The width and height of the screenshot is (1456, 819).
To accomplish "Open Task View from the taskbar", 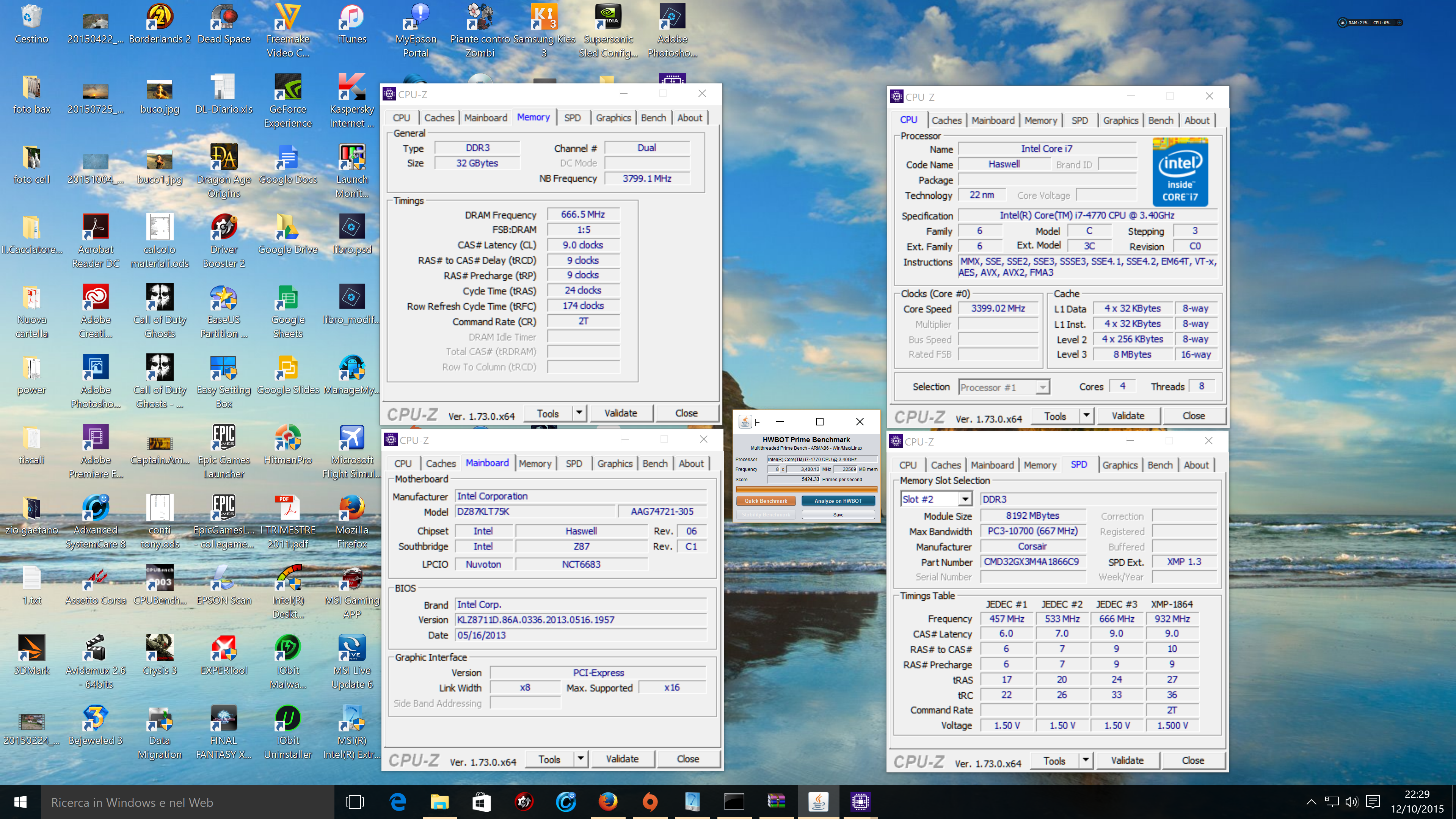I will click(x=355, y=802).
